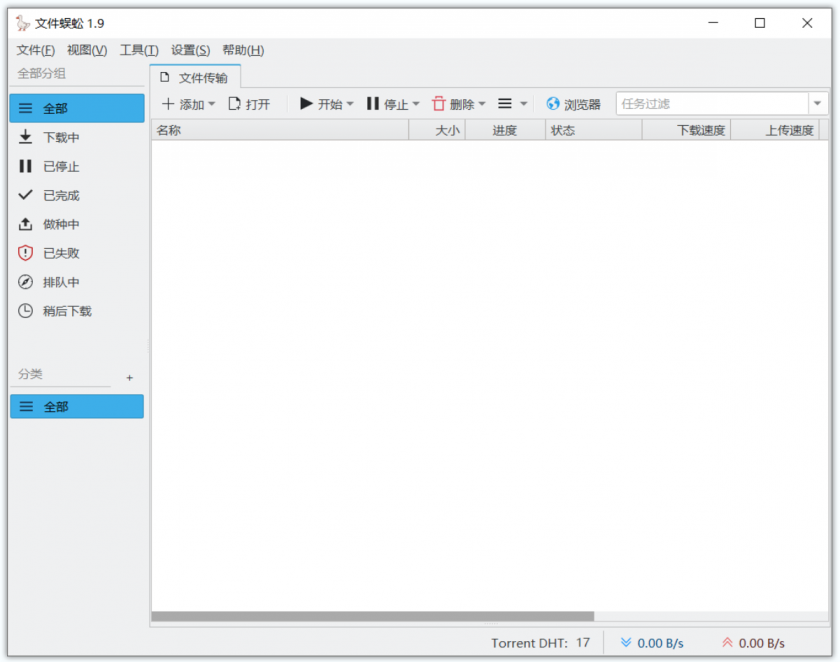840x662 pixels.
Task: Expand the Delete (删除) dropdown arrow
Action: click(x=482, y=104)
